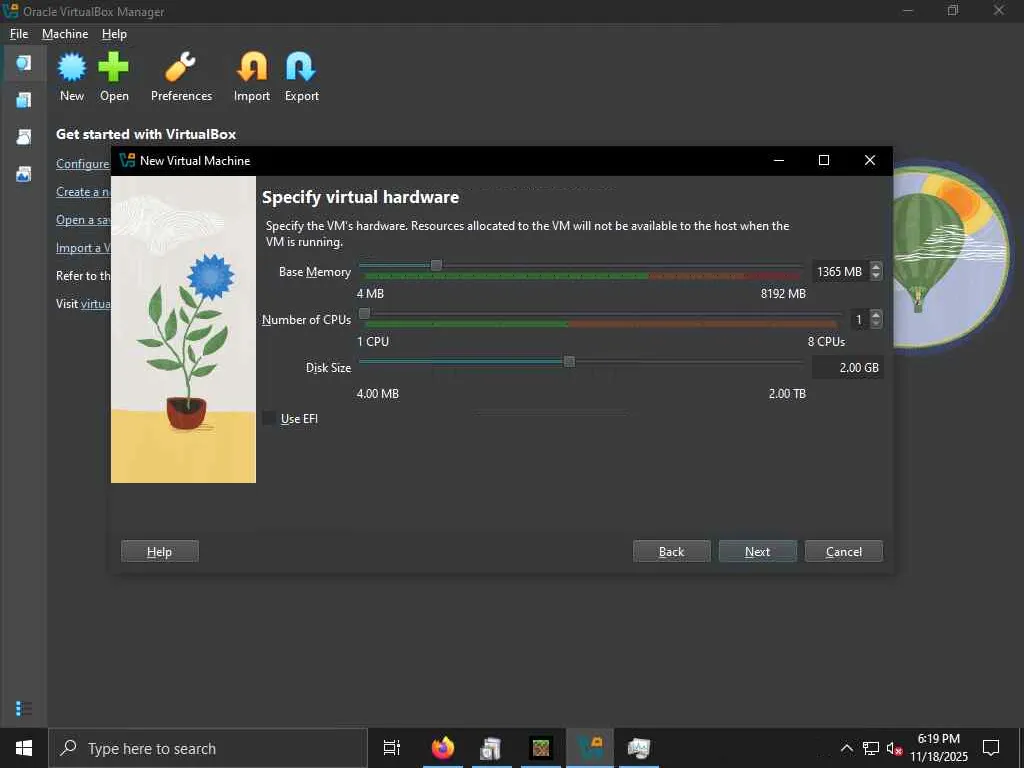Click the '8 CPUs' maximum label
1024x768 pixels.
(x=826, y=342)
